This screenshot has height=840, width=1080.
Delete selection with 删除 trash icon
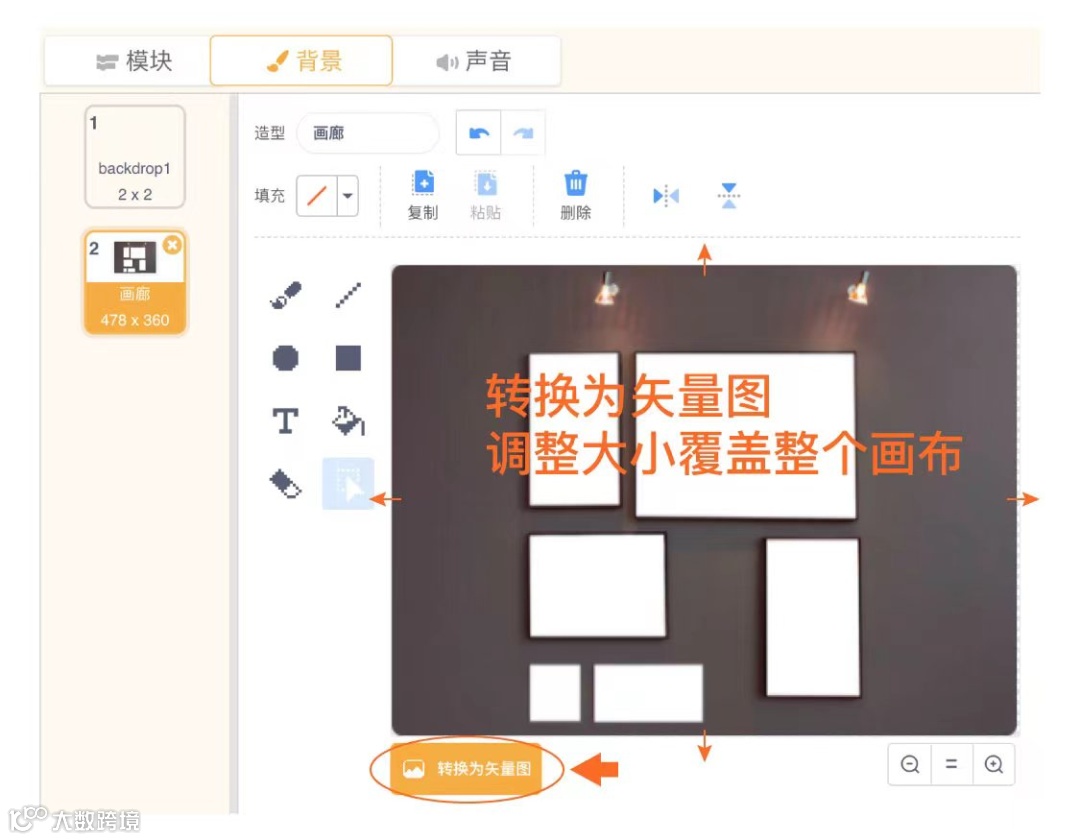tap(576, 196)
